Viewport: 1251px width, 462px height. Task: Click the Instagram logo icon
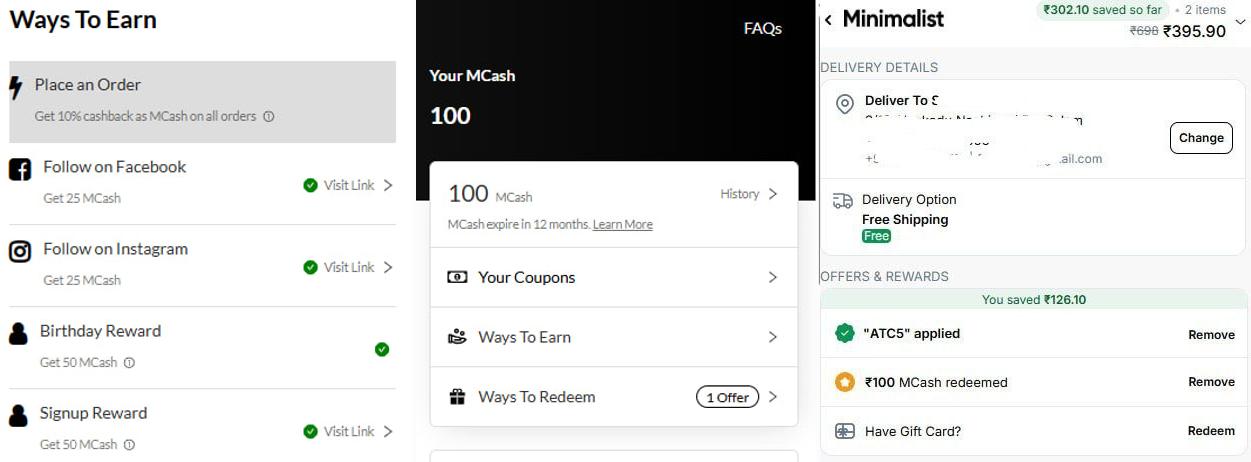pos(20,252)
